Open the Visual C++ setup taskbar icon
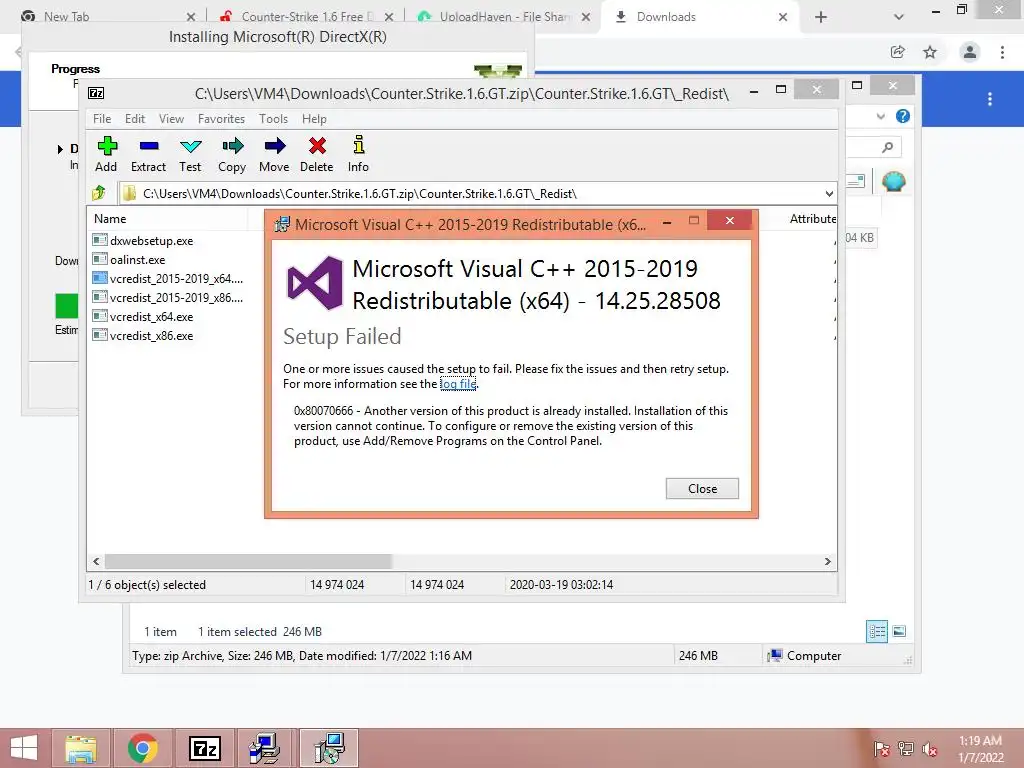The height and width of the screenshot is (768, 1024). pyautogui.click(x=328, y=748)
